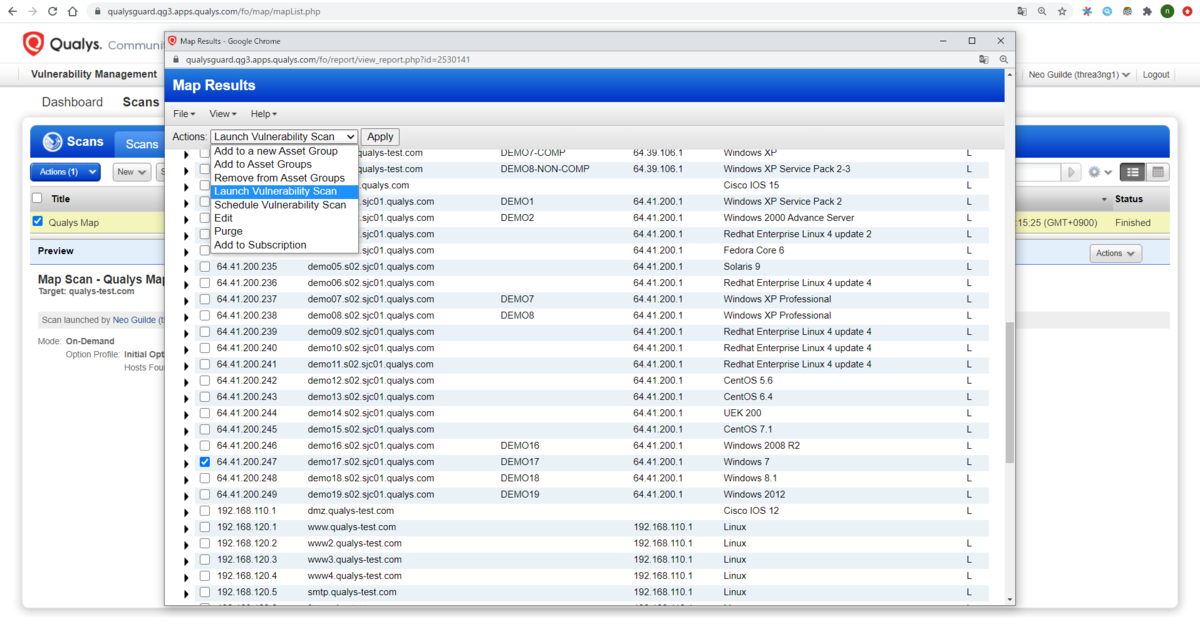Check the box for host 192.168.120.1
This screenshot has width=1200, height=629.
tap(205, 527)
